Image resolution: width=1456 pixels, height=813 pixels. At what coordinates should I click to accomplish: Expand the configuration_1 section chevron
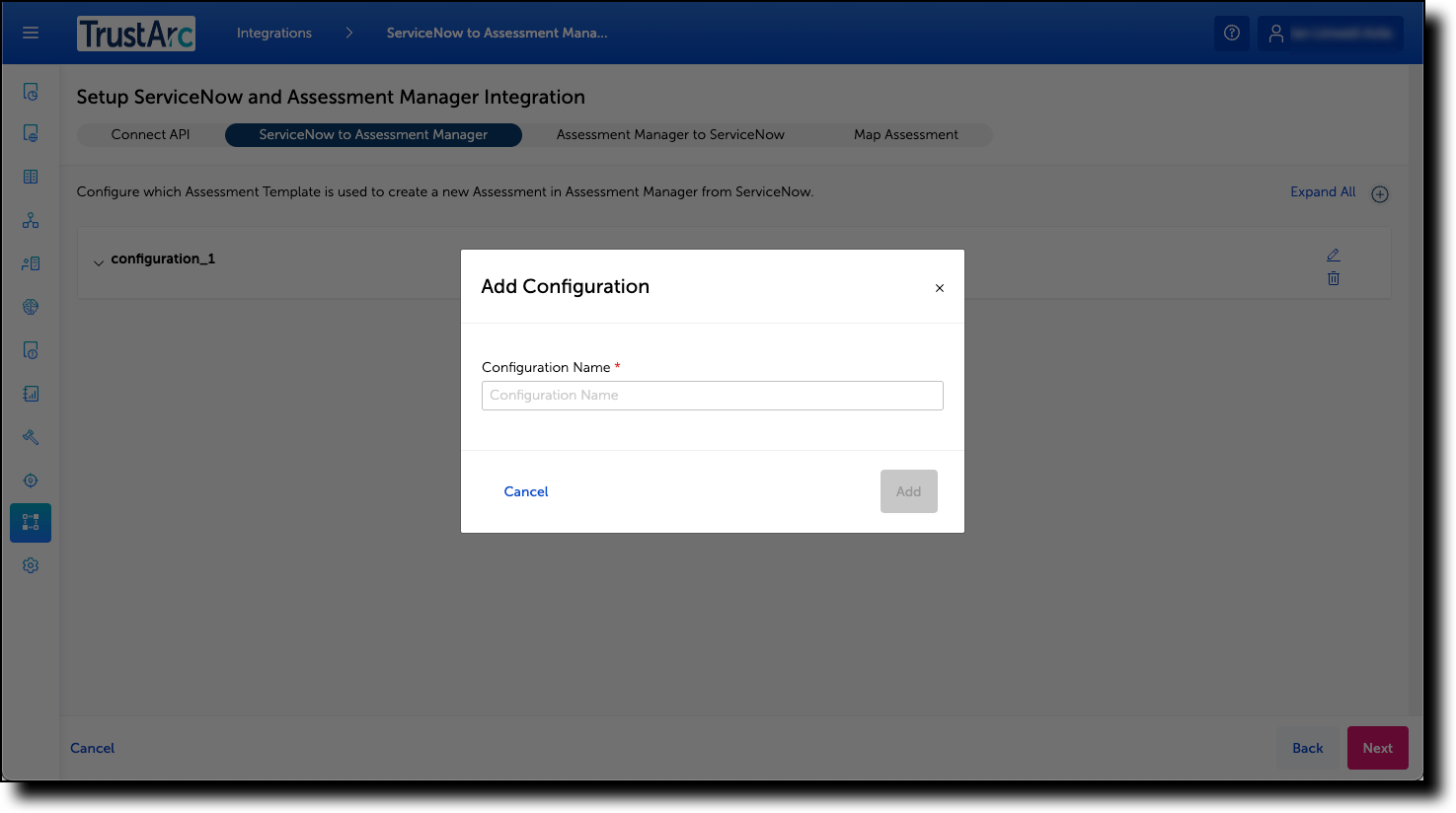tap(98, 261)
